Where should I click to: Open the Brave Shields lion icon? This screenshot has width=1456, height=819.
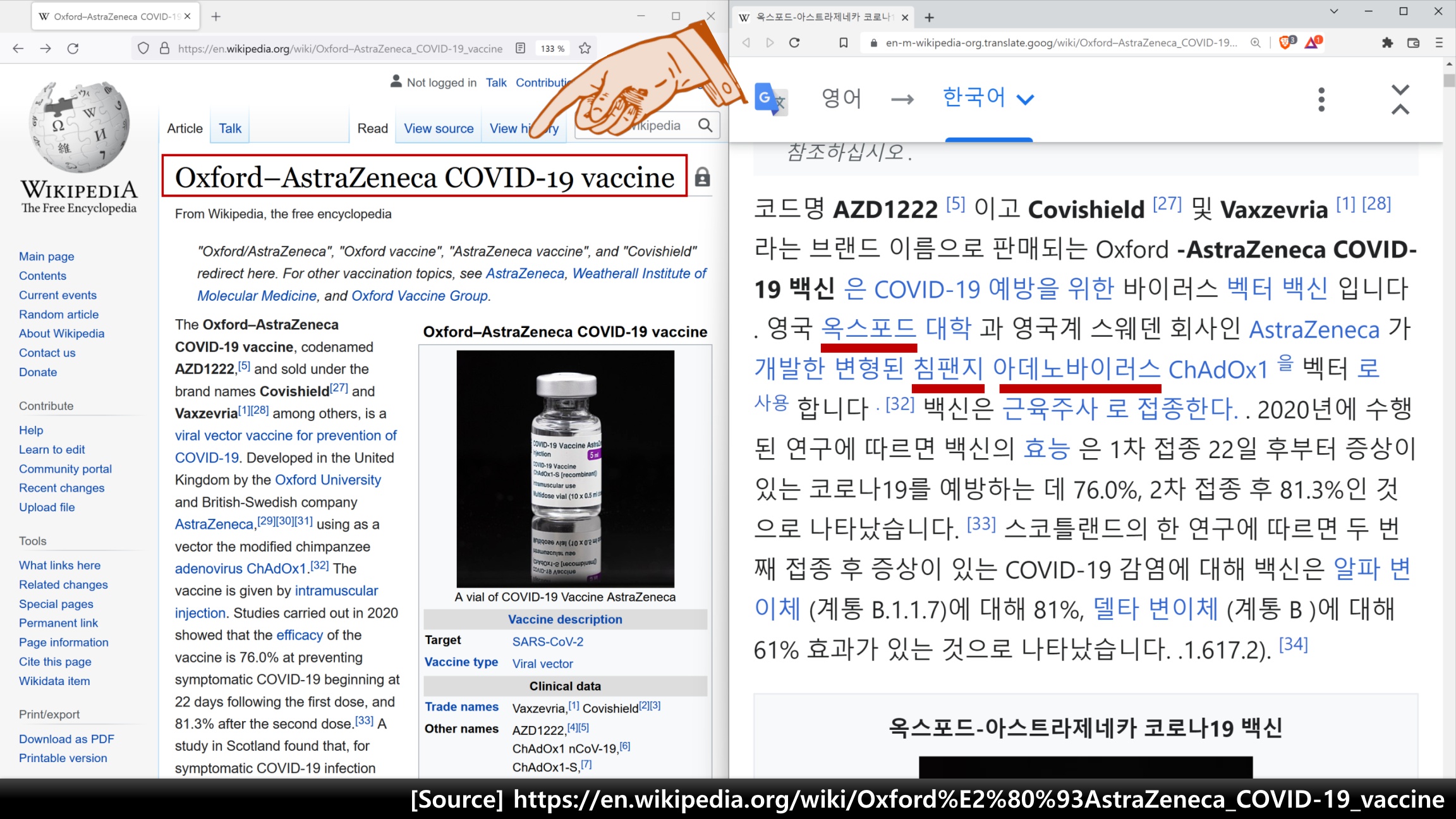click(1287, 42)
